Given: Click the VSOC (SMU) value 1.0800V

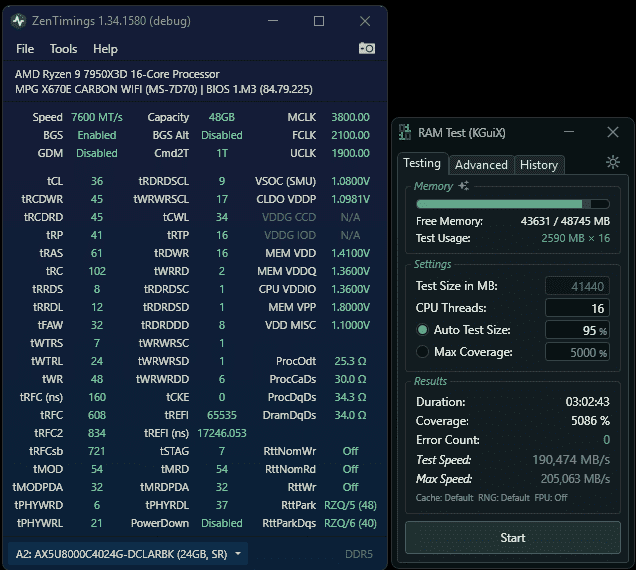Looking at the screenshot, I should pyautogui.click(x=350, y=181).
